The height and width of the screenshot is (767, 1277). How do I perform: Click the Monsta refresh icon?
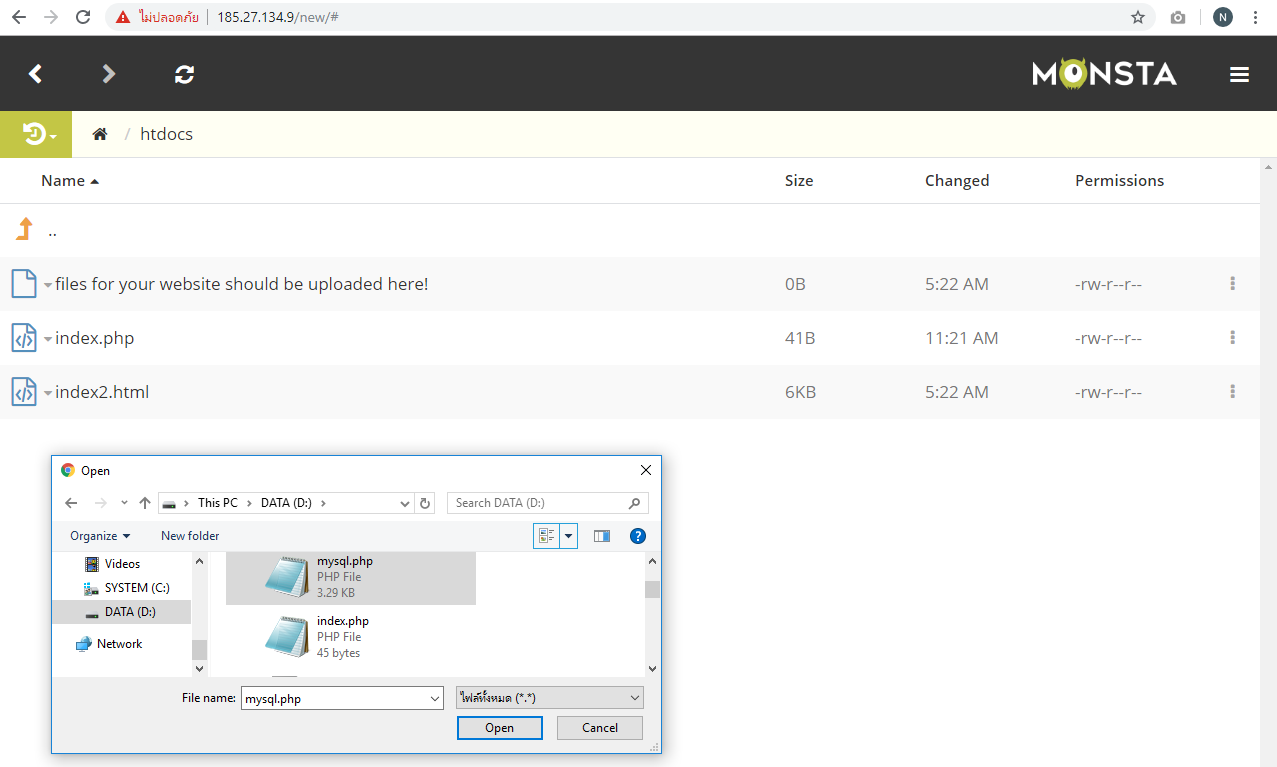(184, 74)
